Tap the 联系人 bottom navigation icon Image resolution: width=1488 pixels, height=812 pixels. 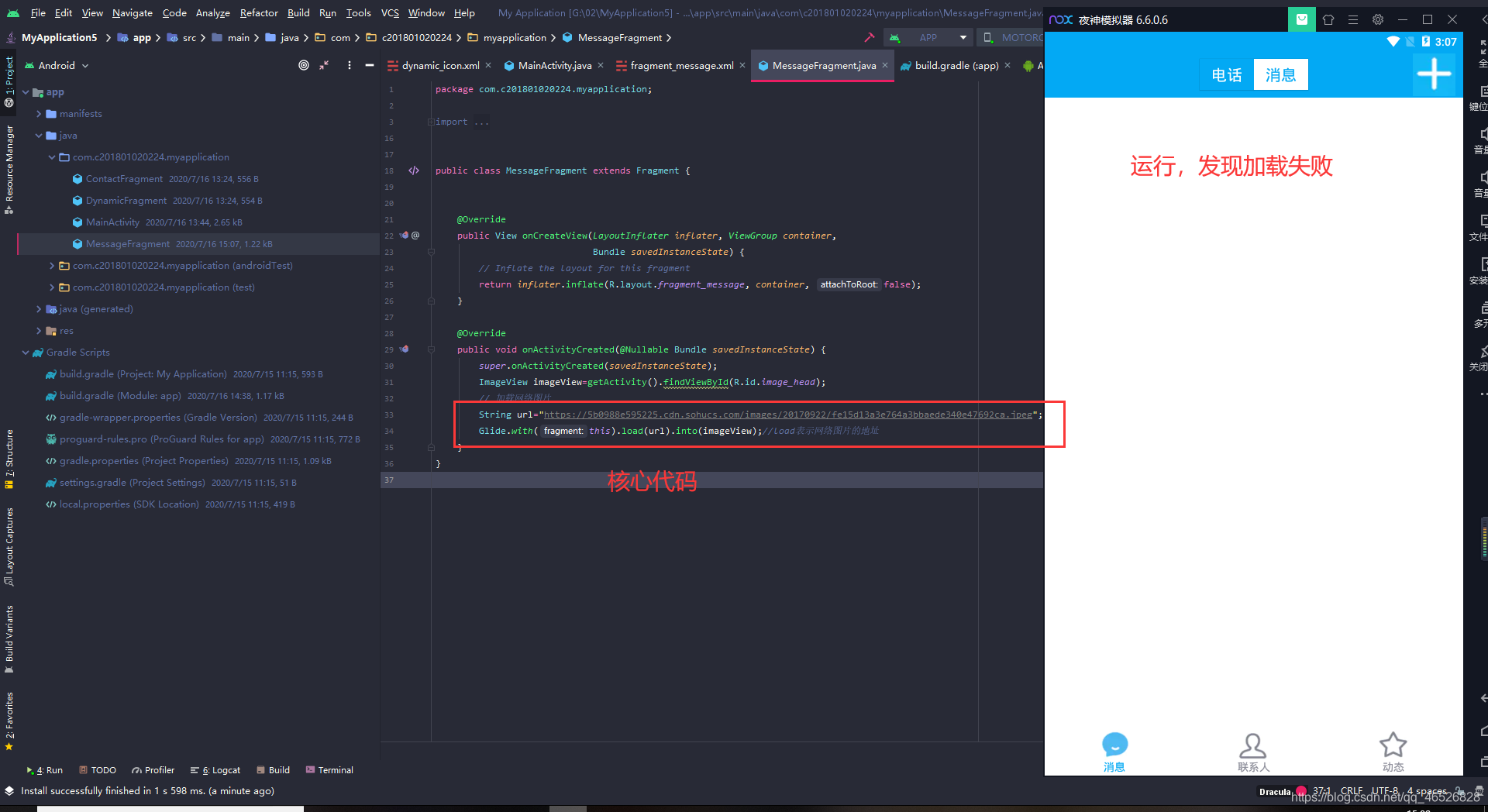(x=1253, y=752)
